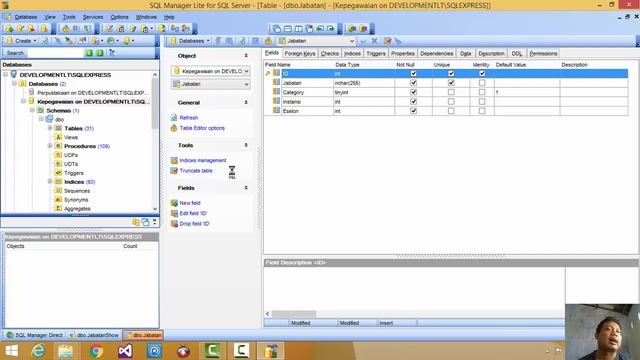Enable Unique checkbox for Instansi field

tap(451, 102)
